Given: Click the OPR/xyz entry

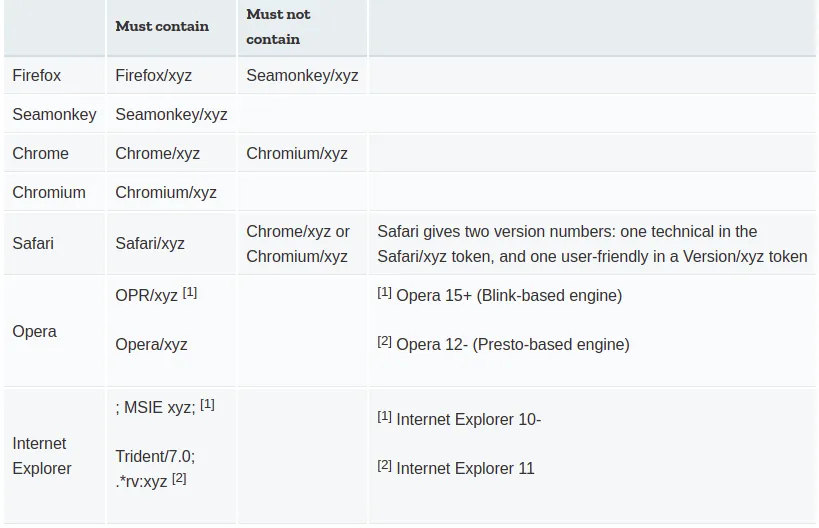Looking at the screenshot, I should 147,295.
